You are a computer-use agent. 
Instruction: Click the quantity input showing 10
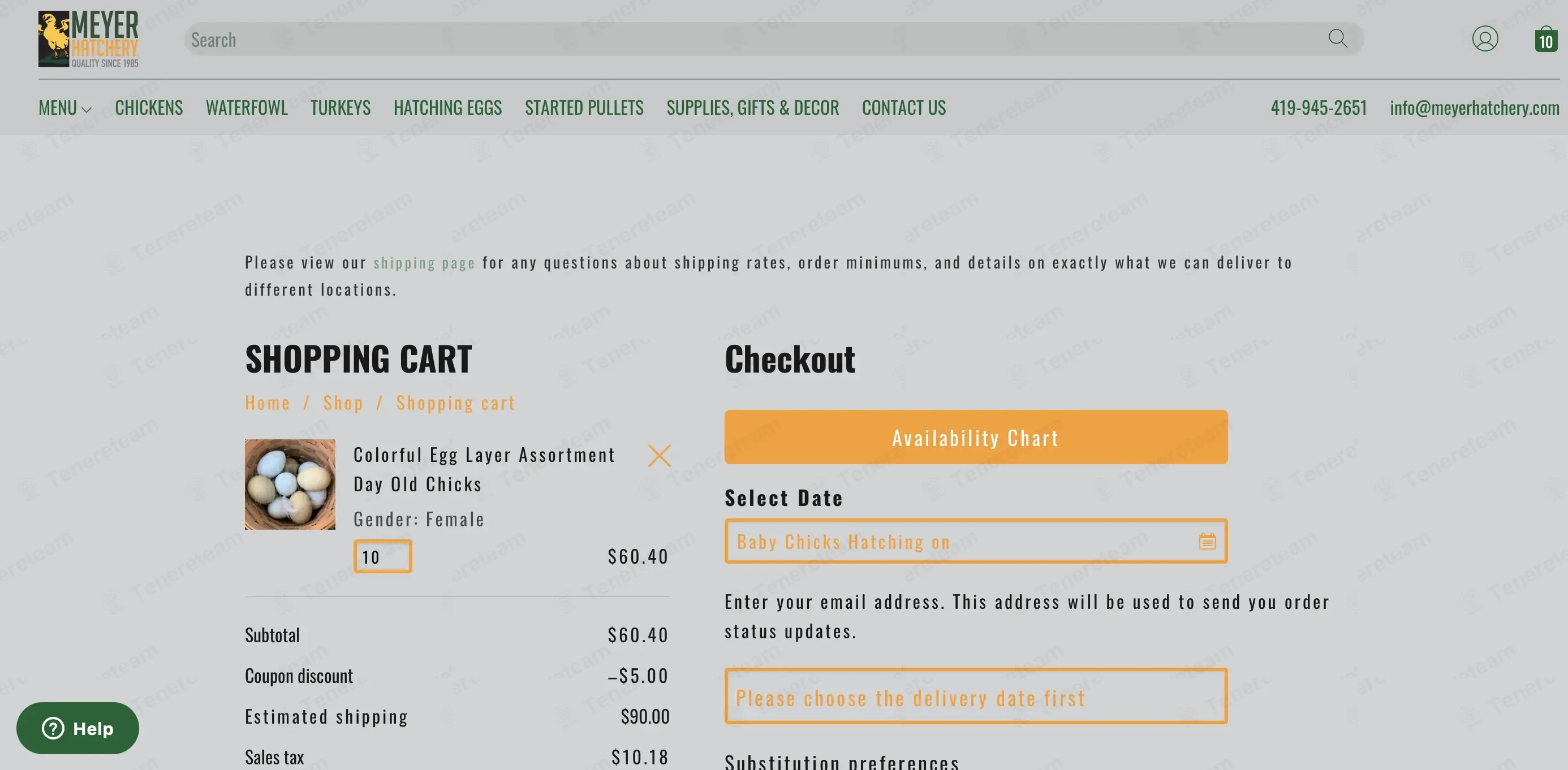pyautogui.click(x=382, y=556)
